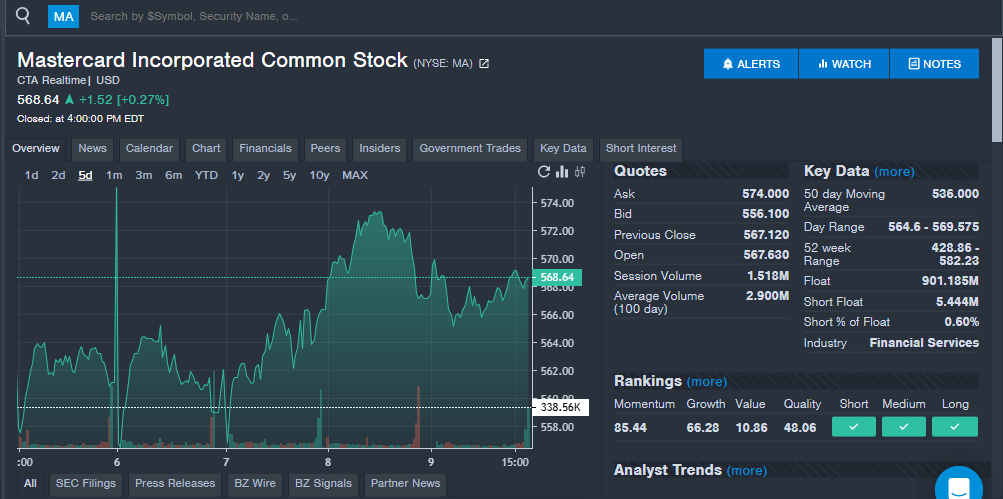1003x499 pixels.
Task: Click the 568.64 price label on chart
Action: tap(557, 278)
